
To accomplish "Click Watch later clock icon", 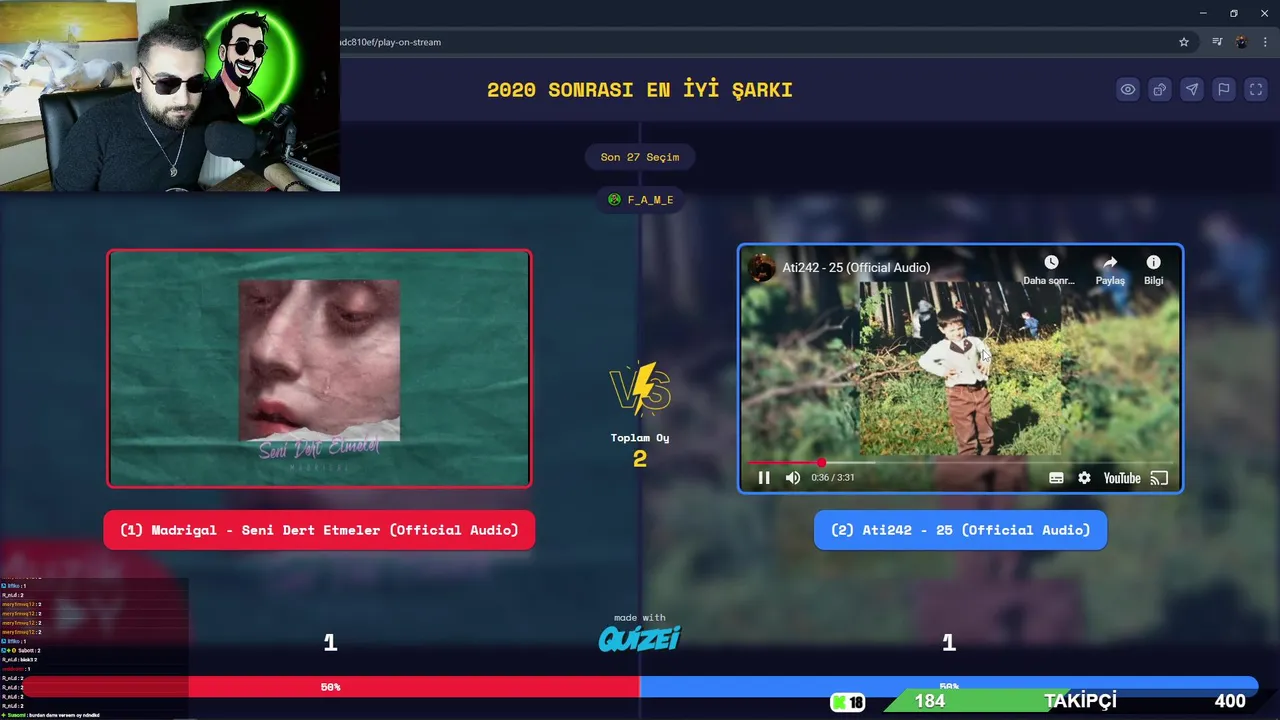I will (x=1050, y=262).
